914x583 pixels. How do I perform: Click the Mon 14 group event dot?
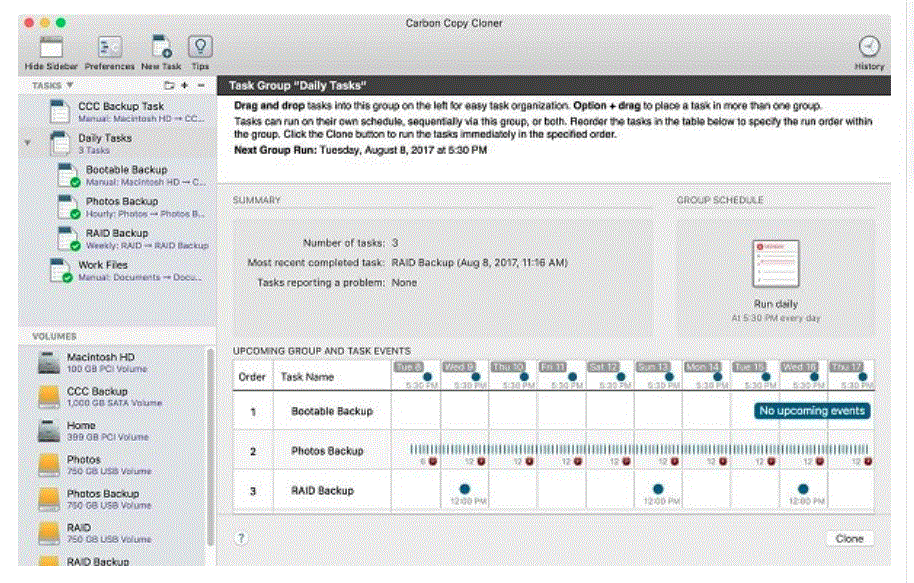tap(718, 377)
